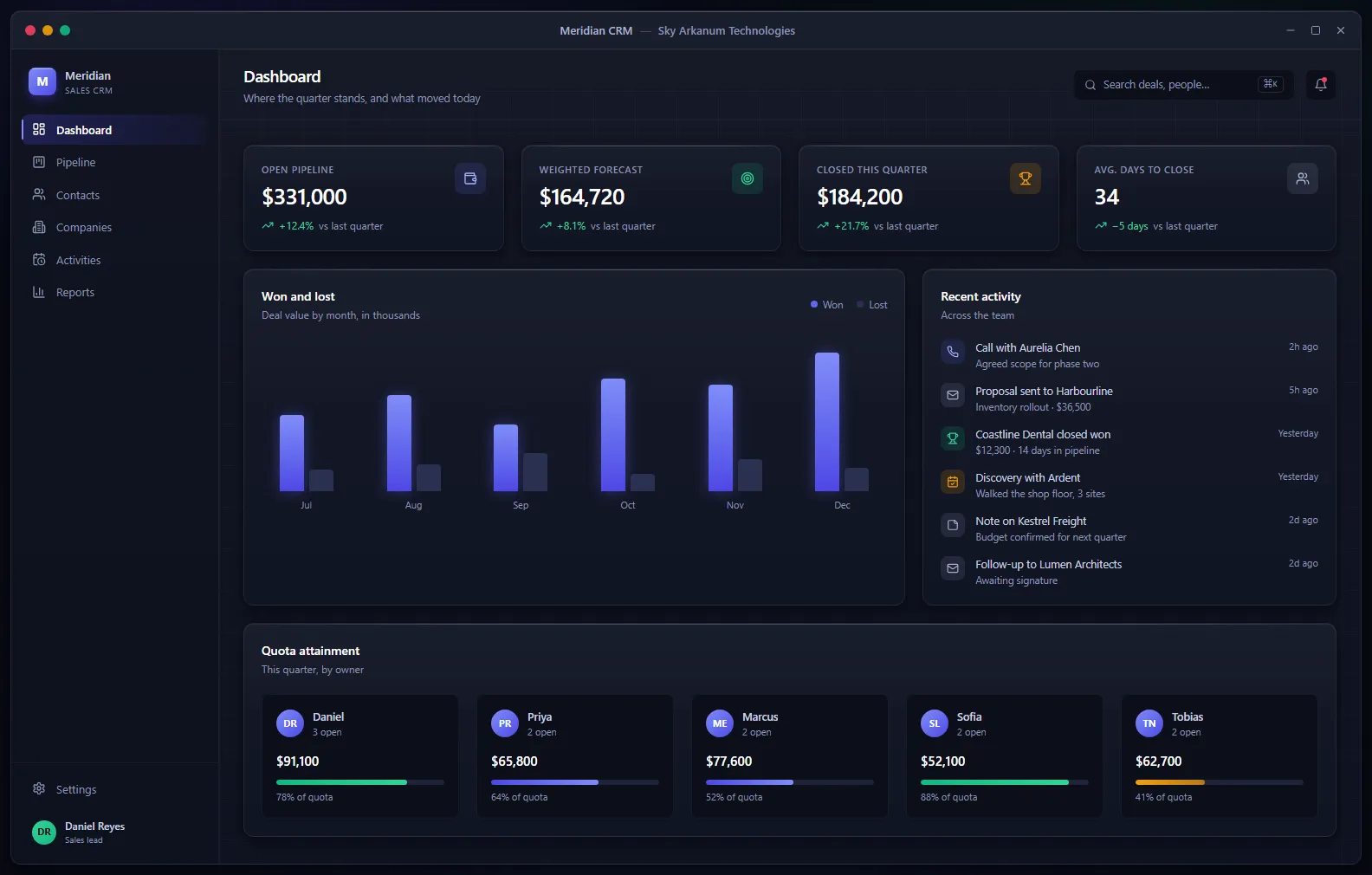The width and height of the screenshot is (1372, 875).
Task: Click Marcus's $77,600 amount
Action: pos(729,762)
